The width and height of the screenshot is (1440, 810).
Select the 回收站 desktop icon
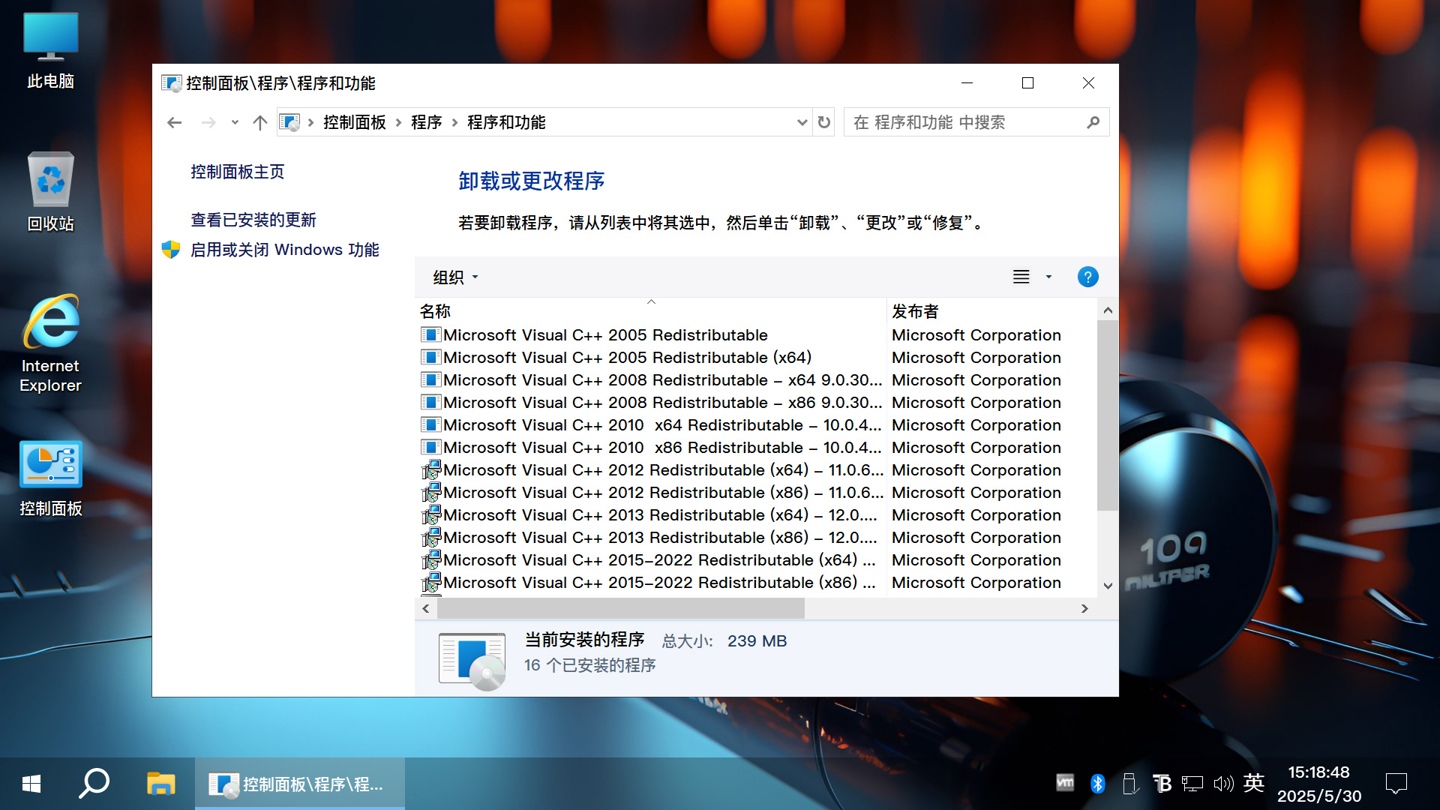point(50,193)
